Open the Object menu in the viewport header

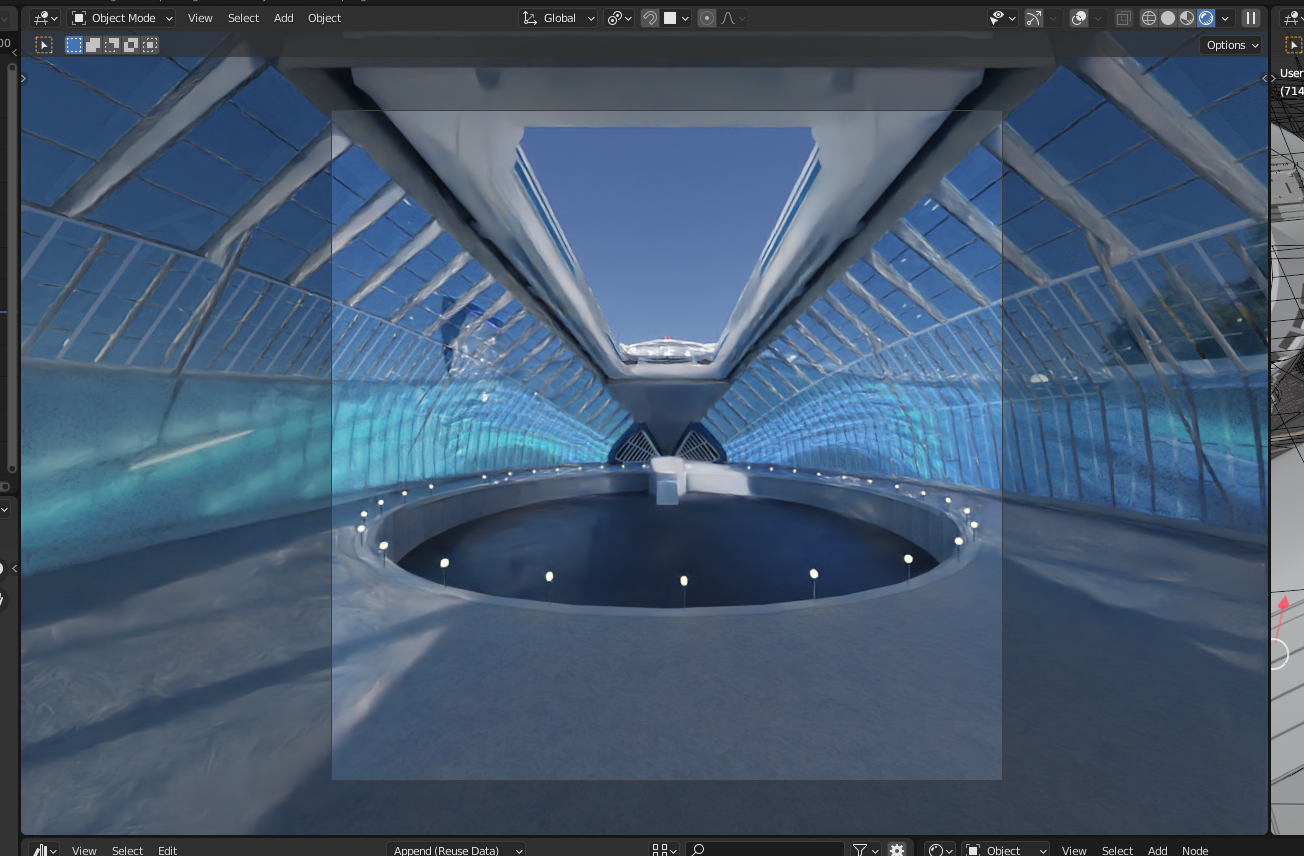[x=324, y=17]
